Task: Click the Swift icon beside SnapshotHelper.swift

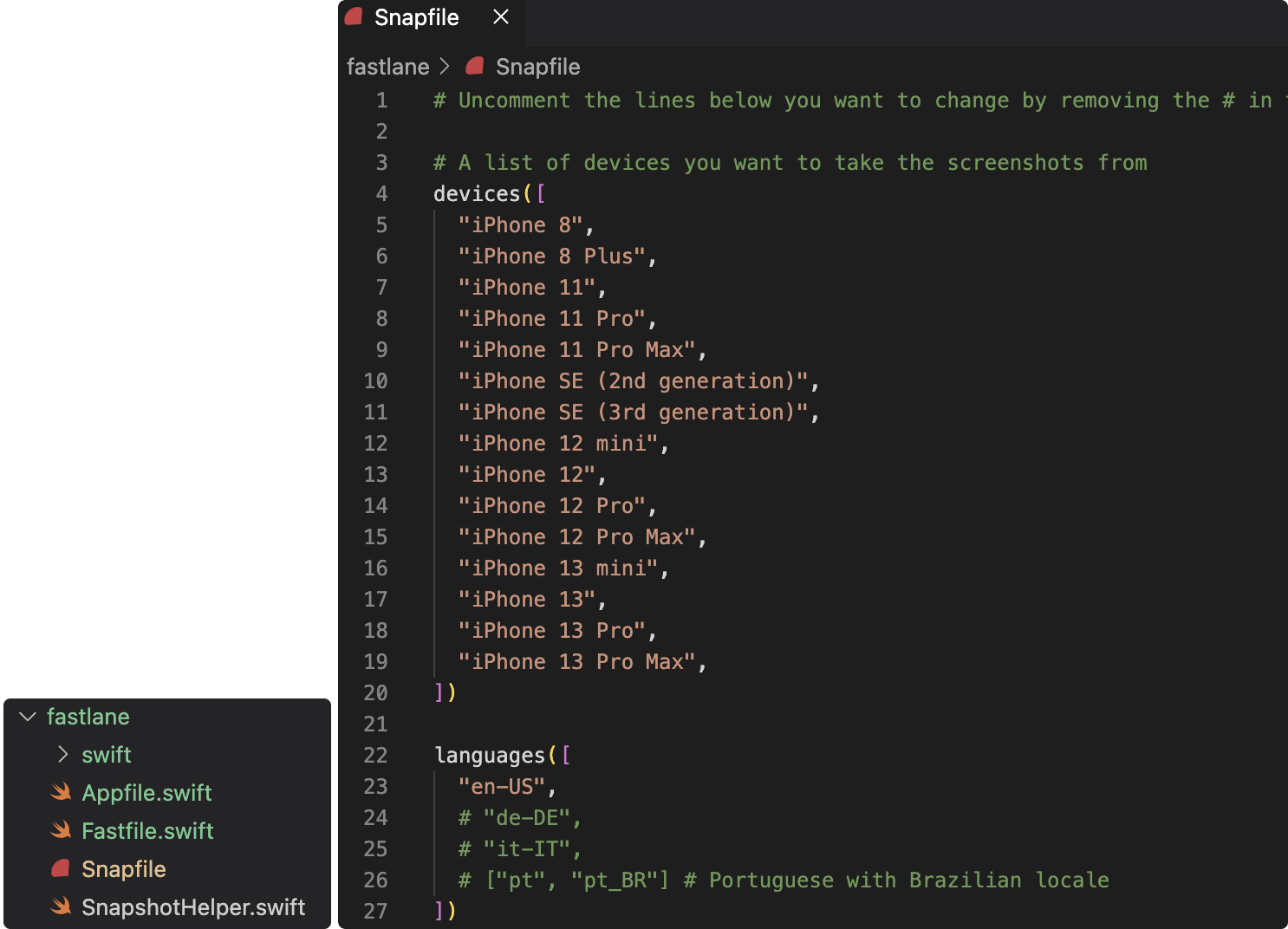Action: coord(61,906)
